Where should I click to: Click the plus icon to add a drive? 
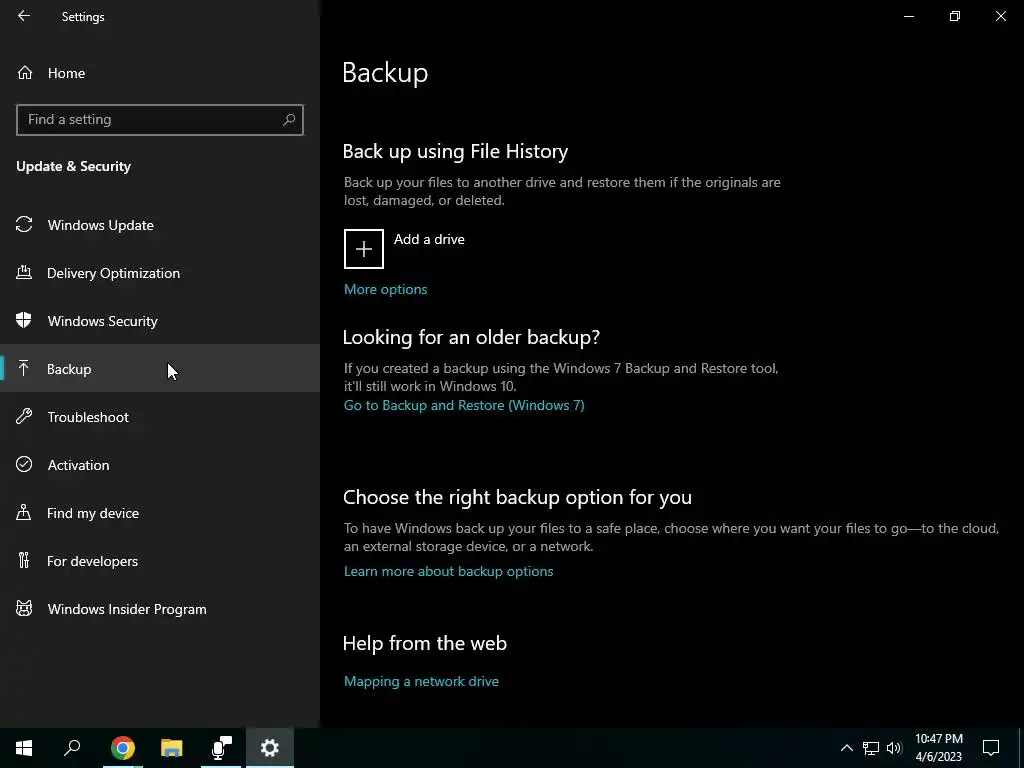(x=364, y=249)
